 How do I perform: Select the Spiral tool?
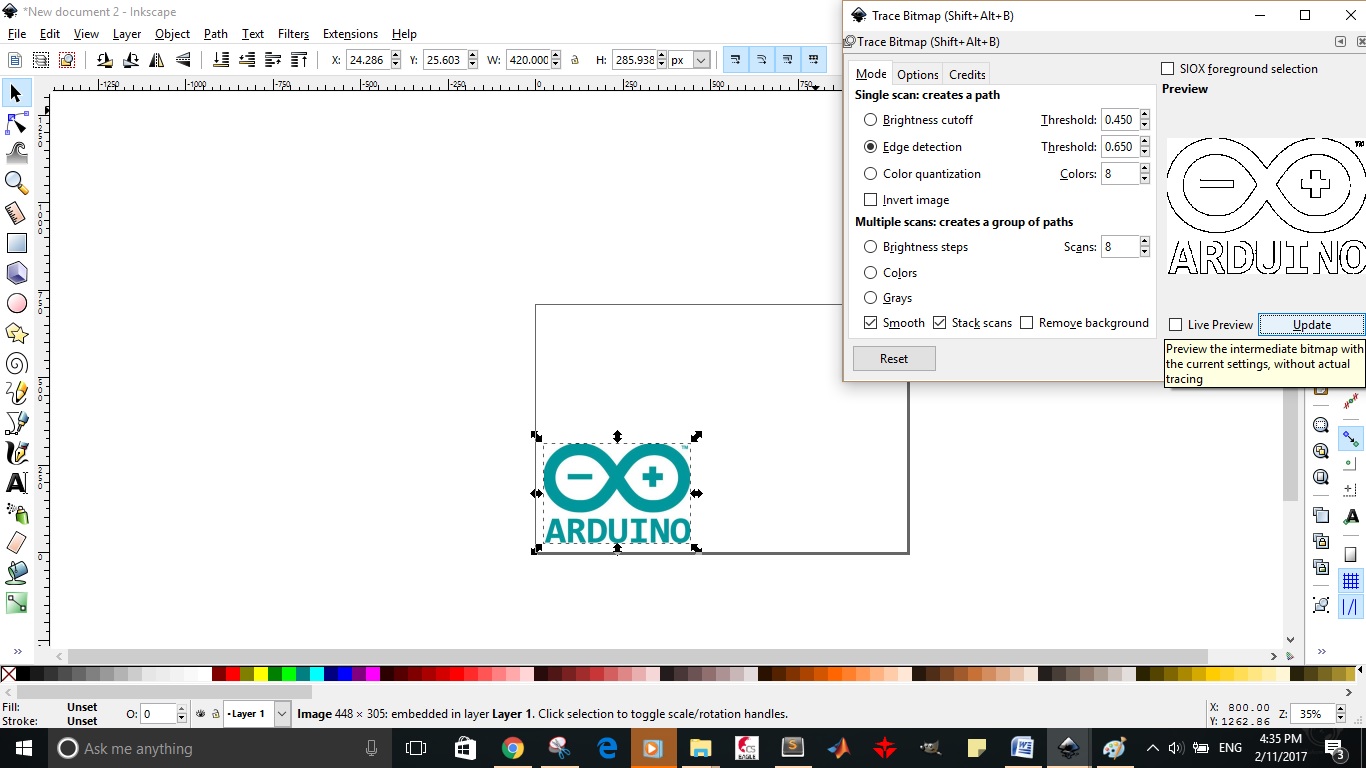pyautogui.click(x=17, y=363)
